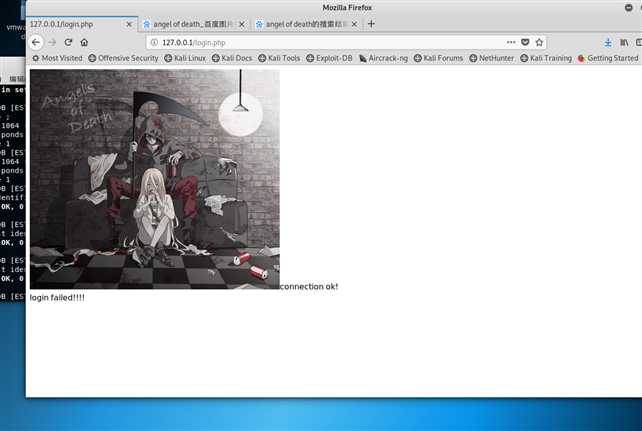Open Kali Tools bookmark
The image size is (642, 431).
click(279, 58)
